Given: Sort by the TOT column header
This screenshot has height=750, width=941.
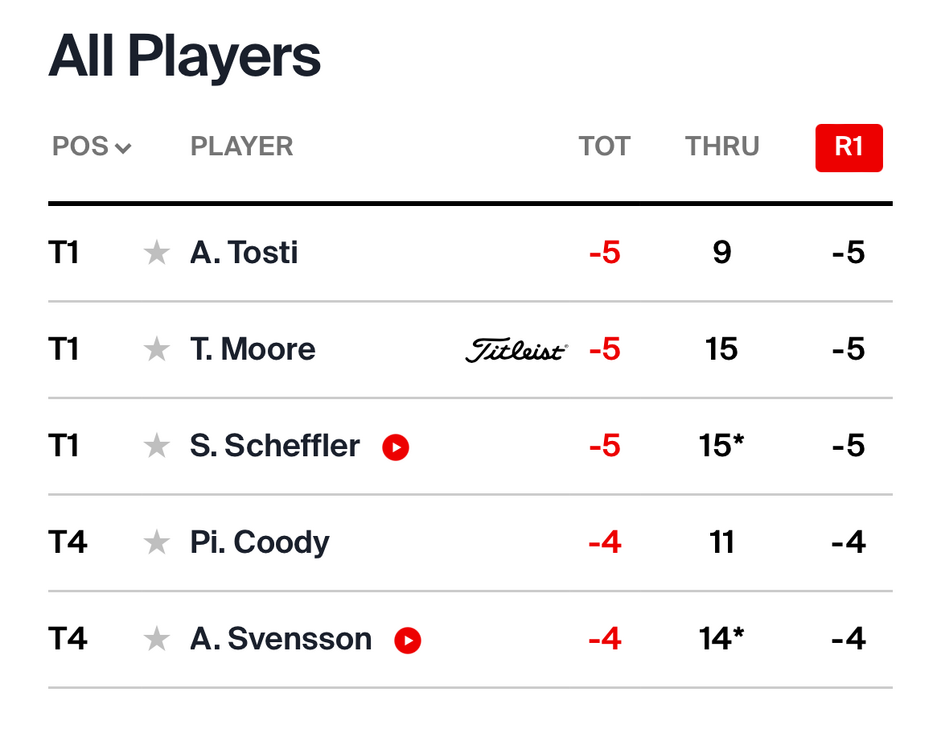Looking at the screenshot, I should coord(604,147).
